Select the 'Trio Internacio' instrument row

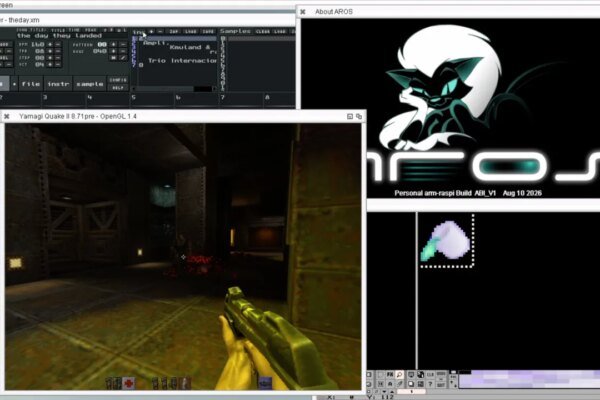pos(178,60)
